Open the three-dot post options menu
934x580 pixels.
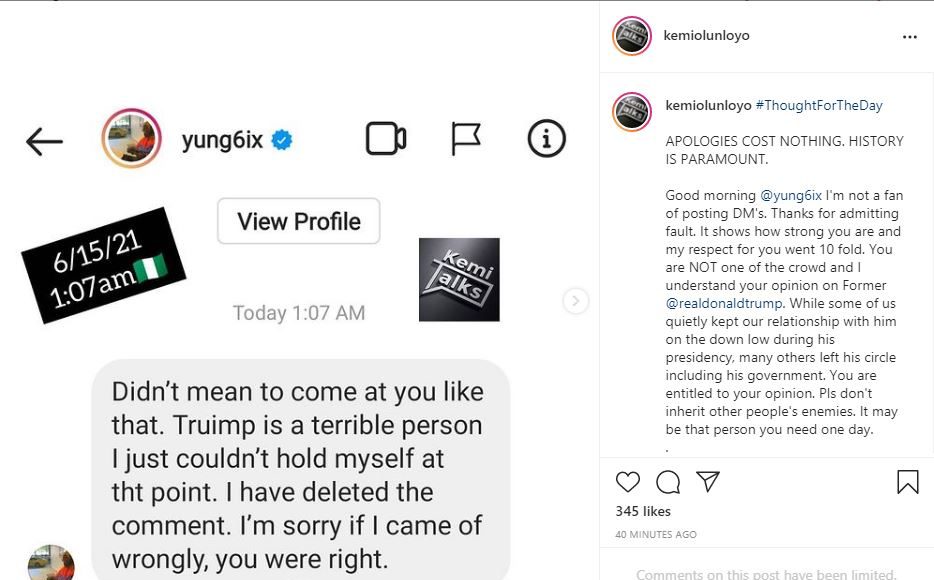tap(909, 36)
